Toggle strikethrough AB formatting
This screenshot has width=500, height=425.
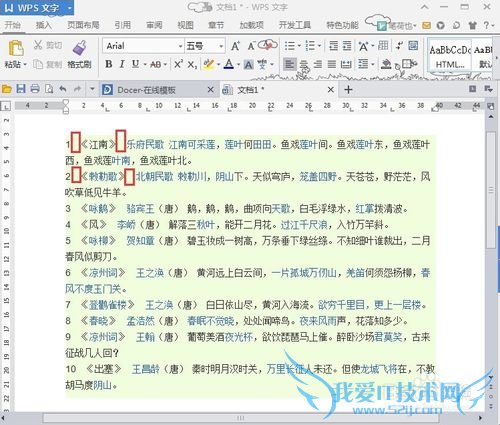(x=156, y=64)
